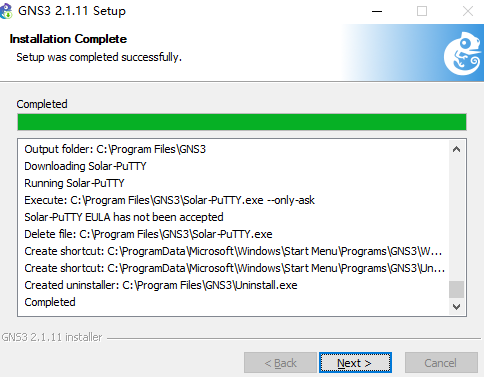Select 'Solar-PuTTY EULA has not been accepted' line

click(x=124, y=217)
